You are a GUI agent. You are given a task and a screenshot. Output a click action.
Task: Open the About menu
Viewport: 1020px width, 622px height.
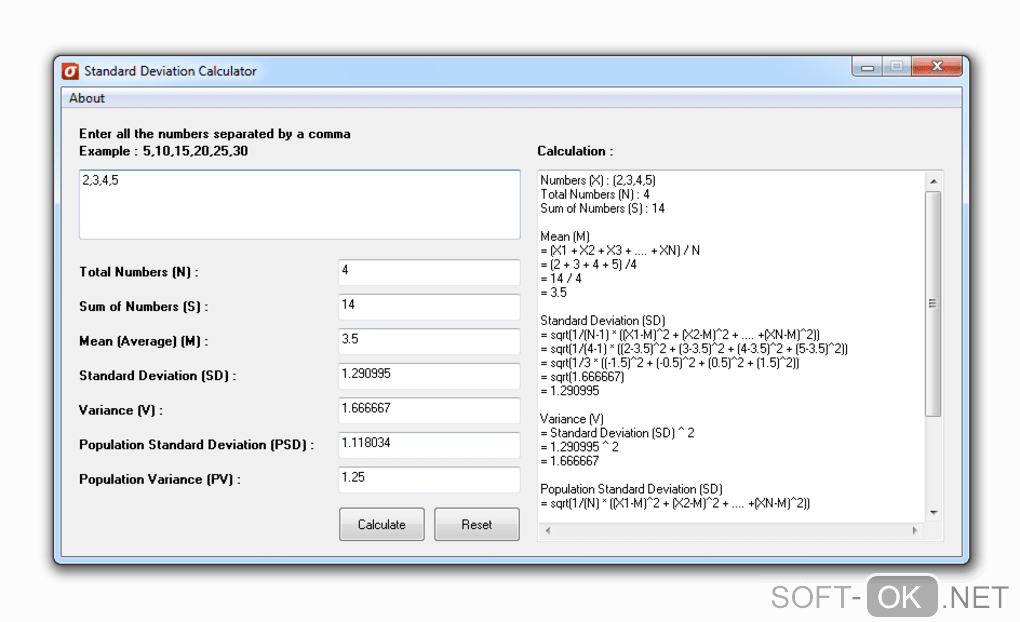click(x=87, y=98)
